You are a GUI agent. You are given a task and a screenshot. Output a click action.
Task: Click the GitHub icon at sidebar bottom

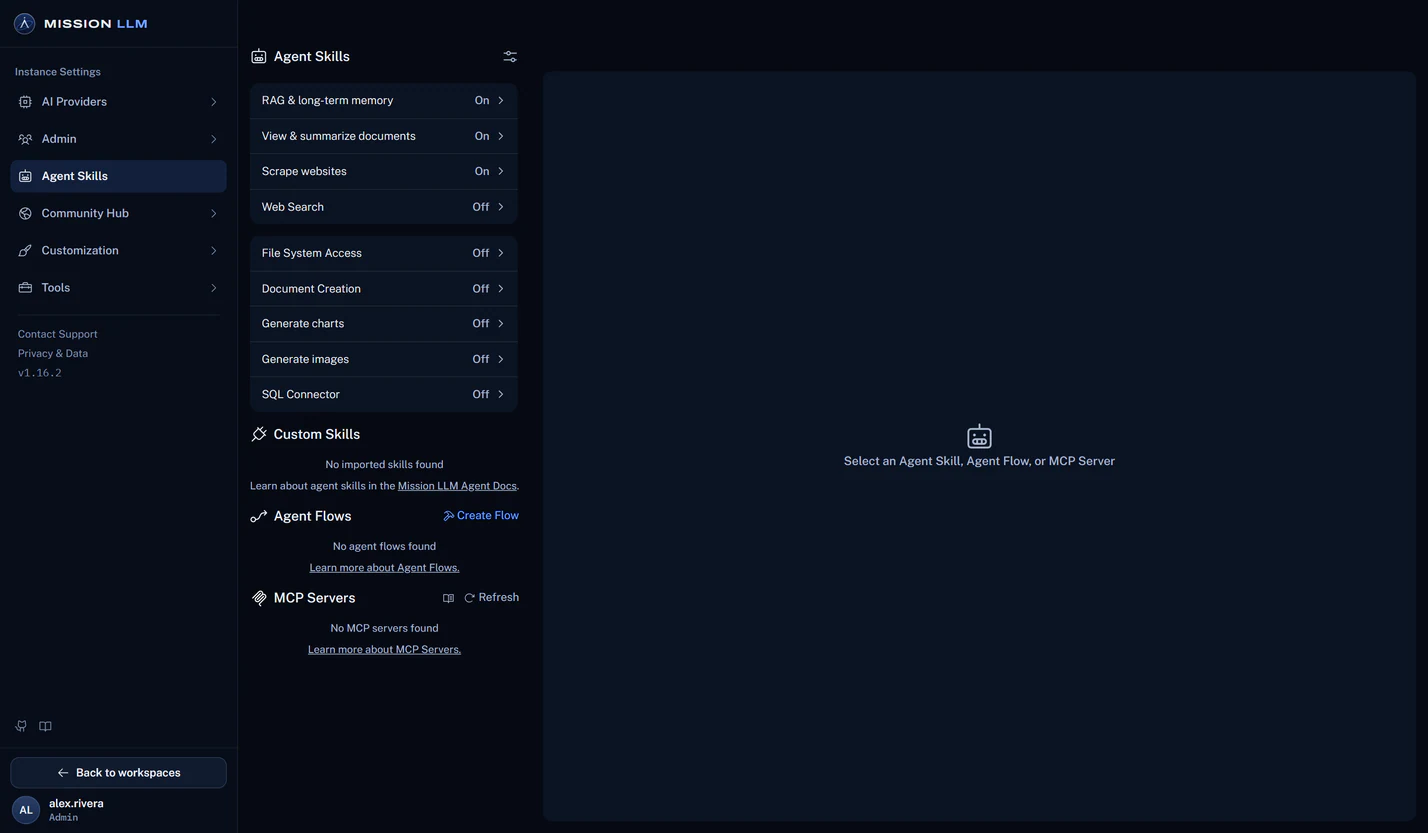[21, 726]
